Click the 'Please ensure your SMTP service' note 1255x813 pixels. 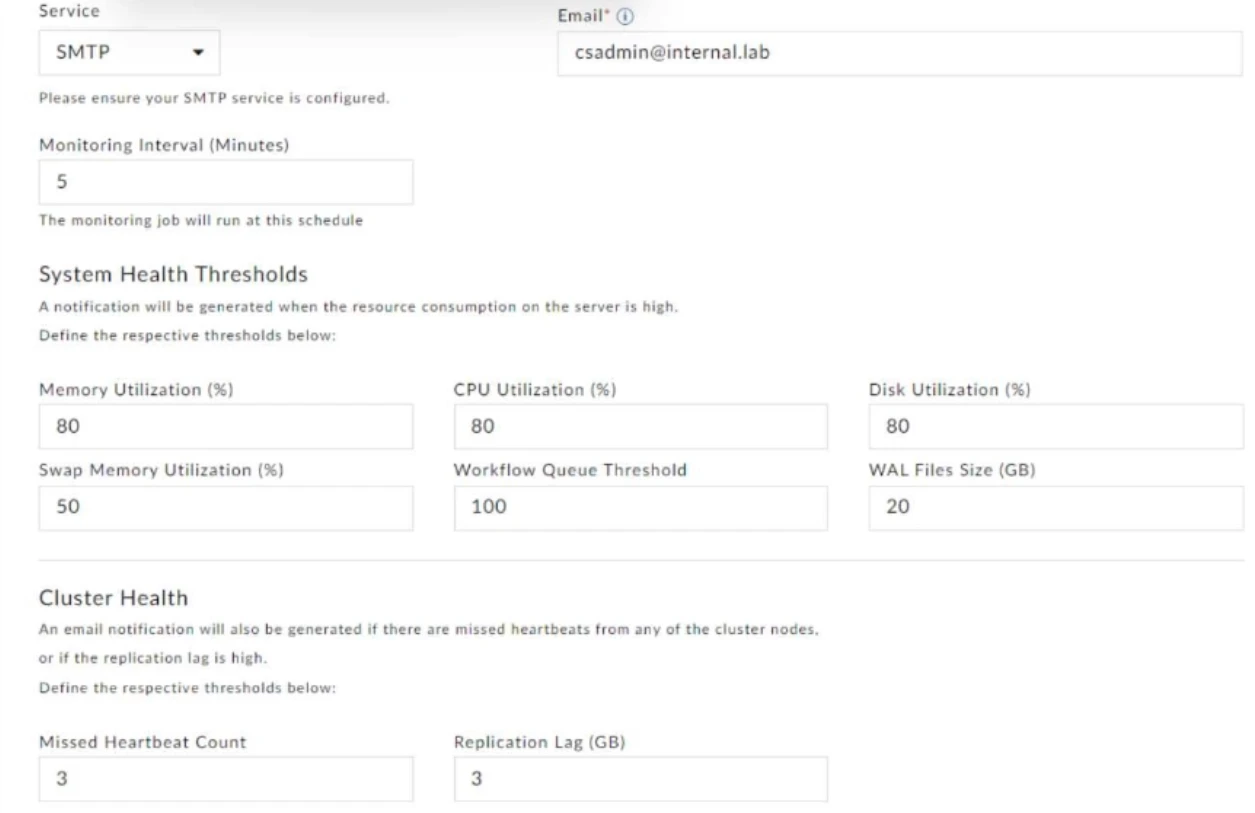click(213, 98)
